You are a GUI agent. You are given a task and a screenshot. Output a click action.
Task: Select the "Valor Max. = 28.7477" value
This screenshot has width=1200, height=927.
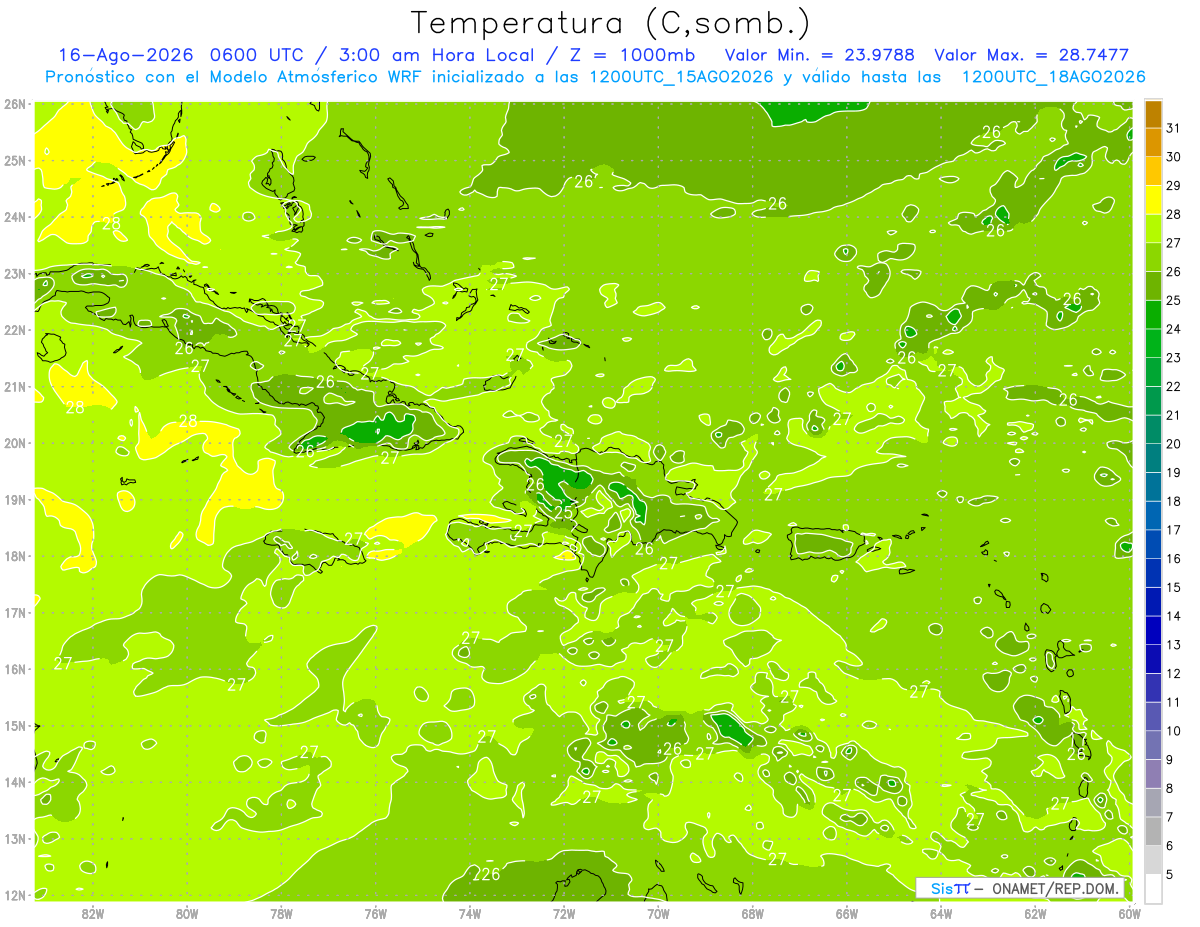point(1031,55)
